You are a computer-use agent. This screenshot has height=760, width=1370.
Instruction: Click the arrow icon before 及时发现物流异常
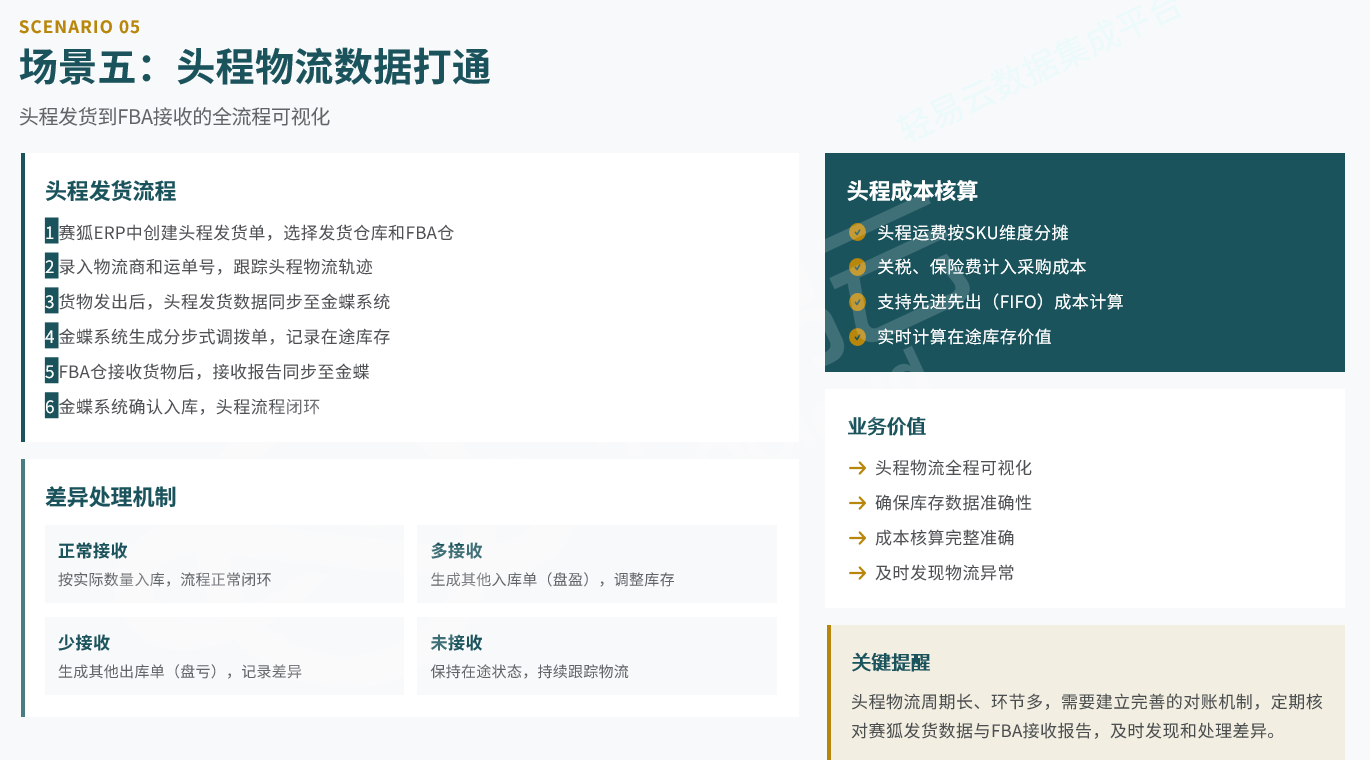coord(857,573)
